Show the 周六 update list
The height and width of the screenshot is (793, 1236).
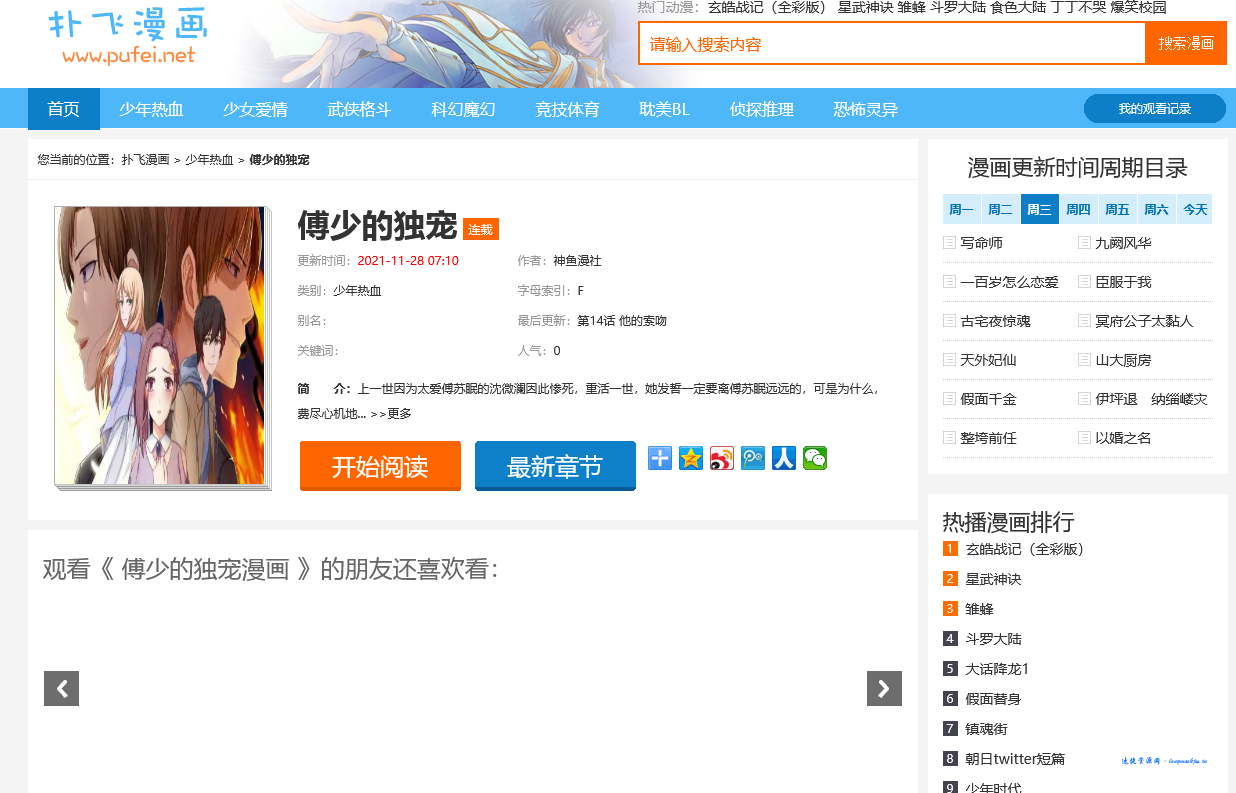pyautogui.click(x=1156, y=209)
